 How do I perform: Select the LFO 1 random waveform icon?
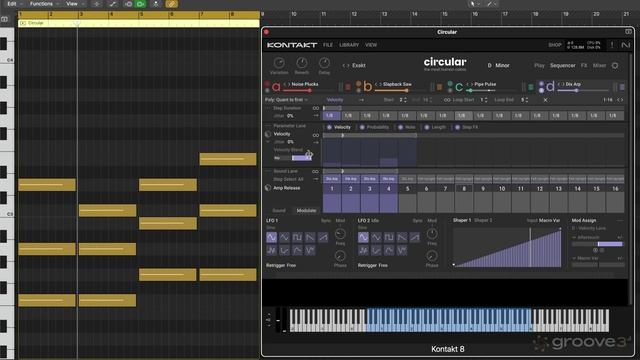(x=271, y=250)
